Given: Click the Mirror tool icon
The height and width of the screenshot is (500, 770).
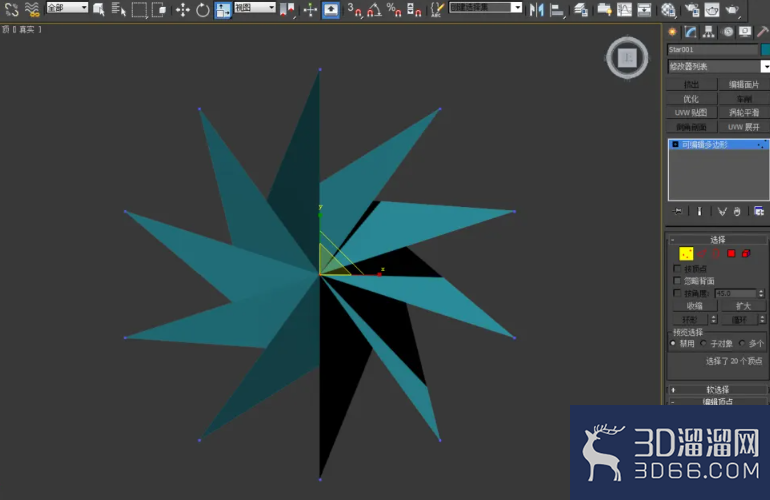Looking at the screenshot, I should [536, 10].
